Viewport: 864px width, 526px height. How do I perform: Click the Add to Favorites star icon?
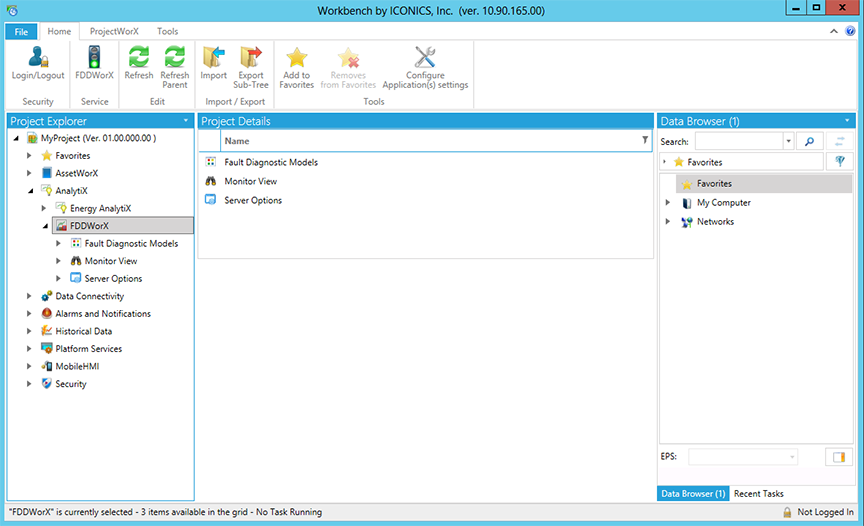click(297, 58)
